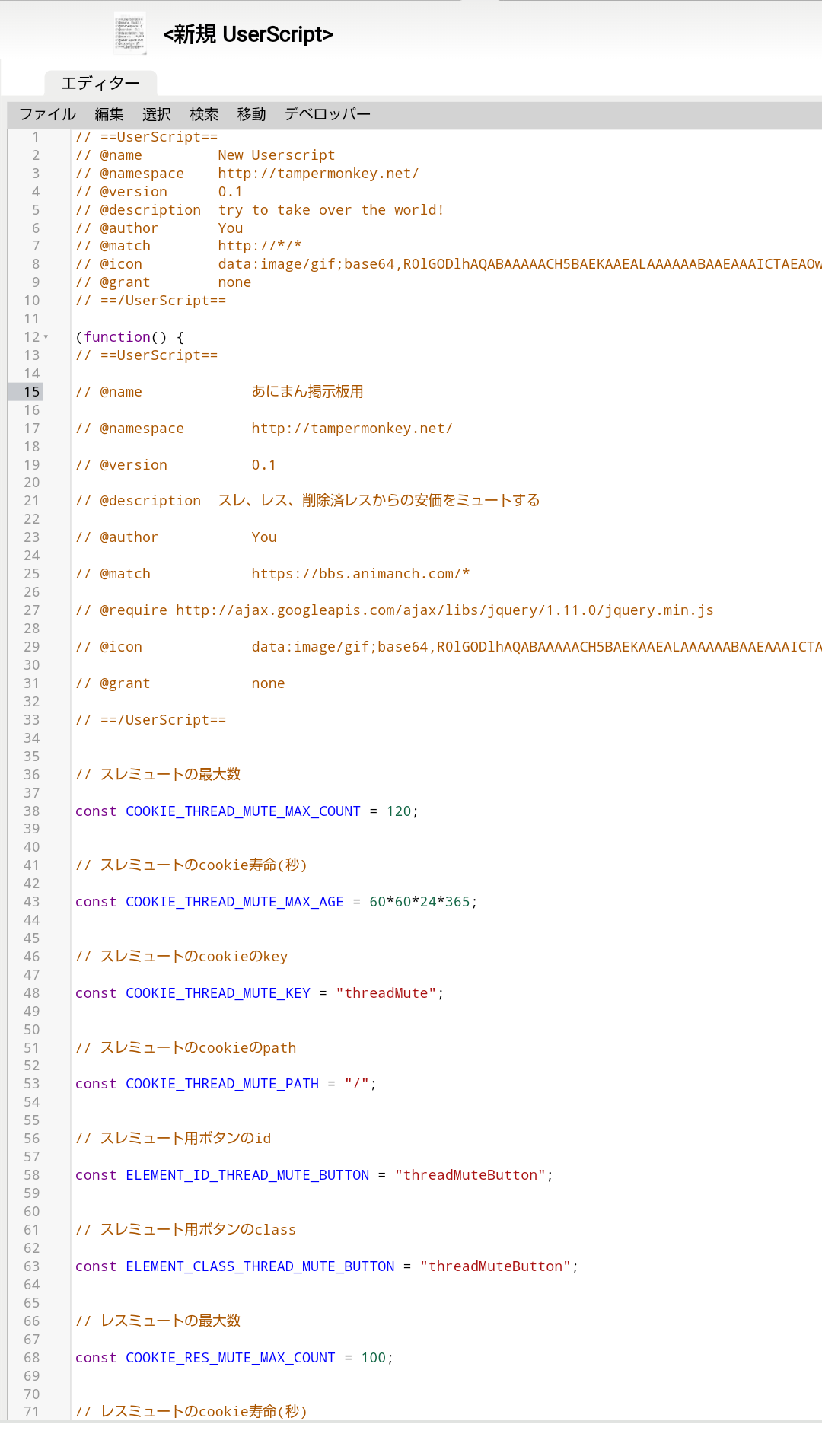The image size is (822, 1456).
Task: Click COOKIE_THREAD_MUTE_PATH constant name
Action: pos(222,1084)
